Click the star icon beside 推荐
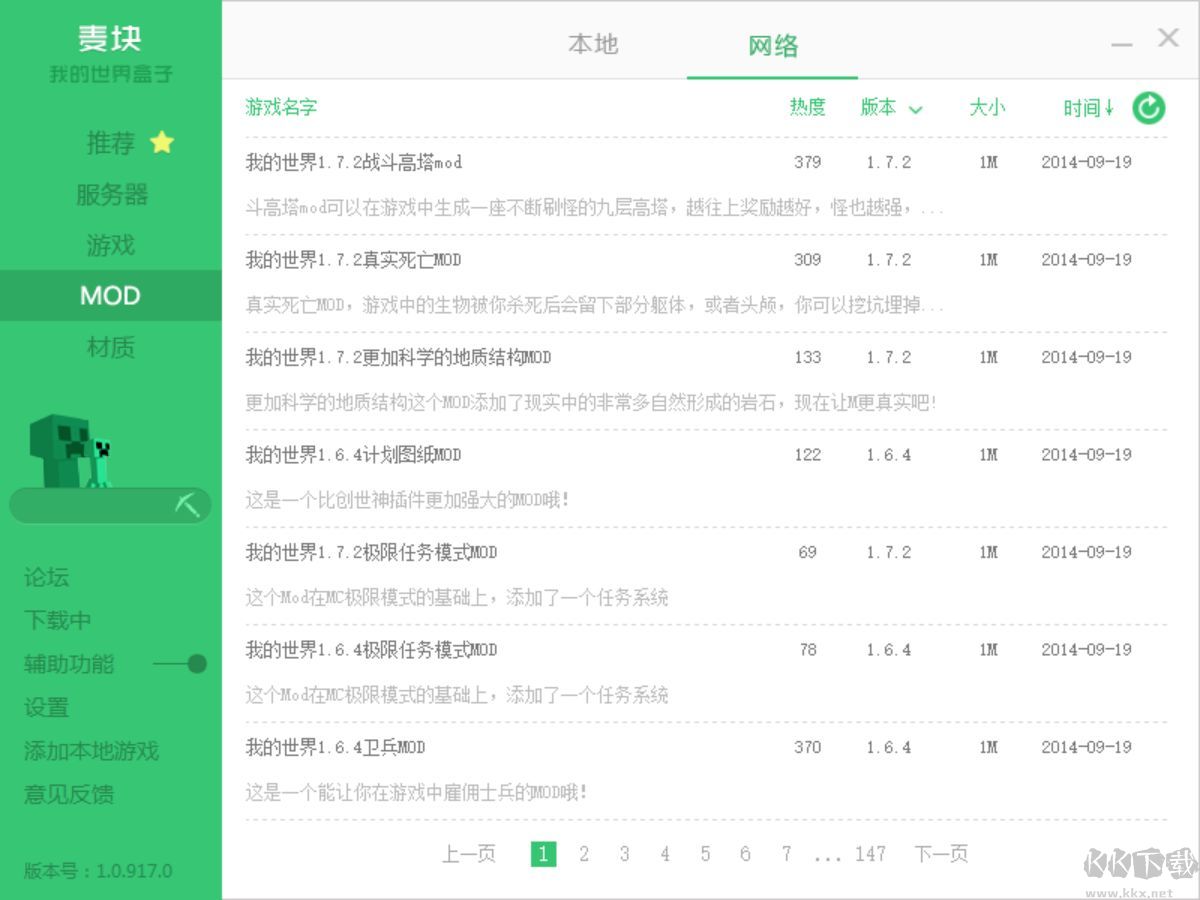 click(161, 143)
